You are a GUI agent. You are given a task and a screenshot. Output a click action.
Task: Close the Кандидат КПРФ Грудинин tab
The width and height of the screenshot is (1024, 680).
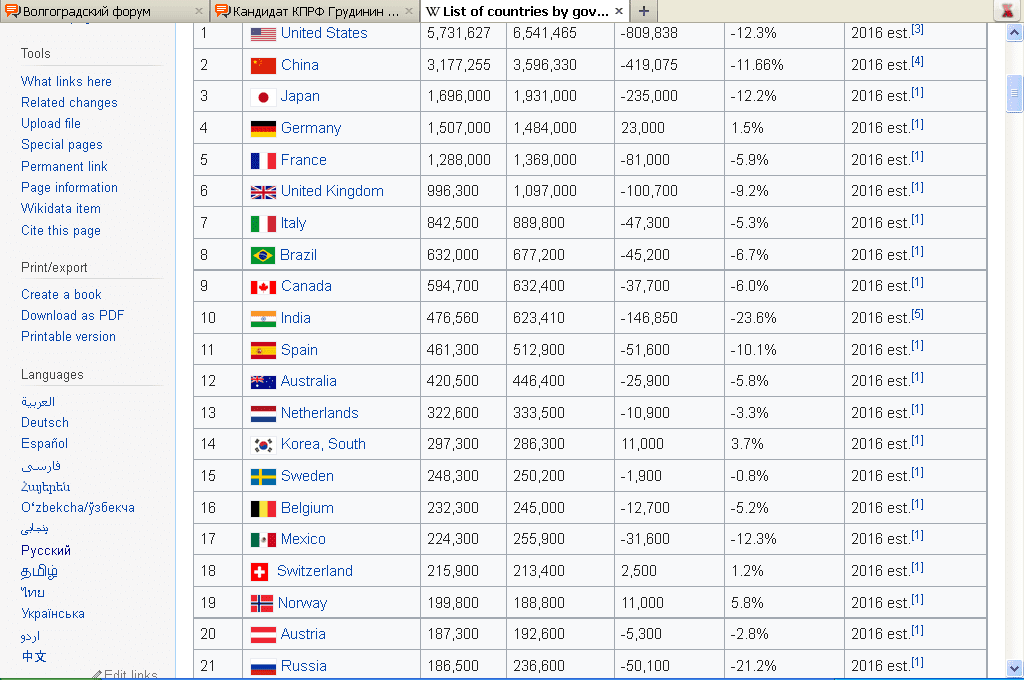click(409, 11)
